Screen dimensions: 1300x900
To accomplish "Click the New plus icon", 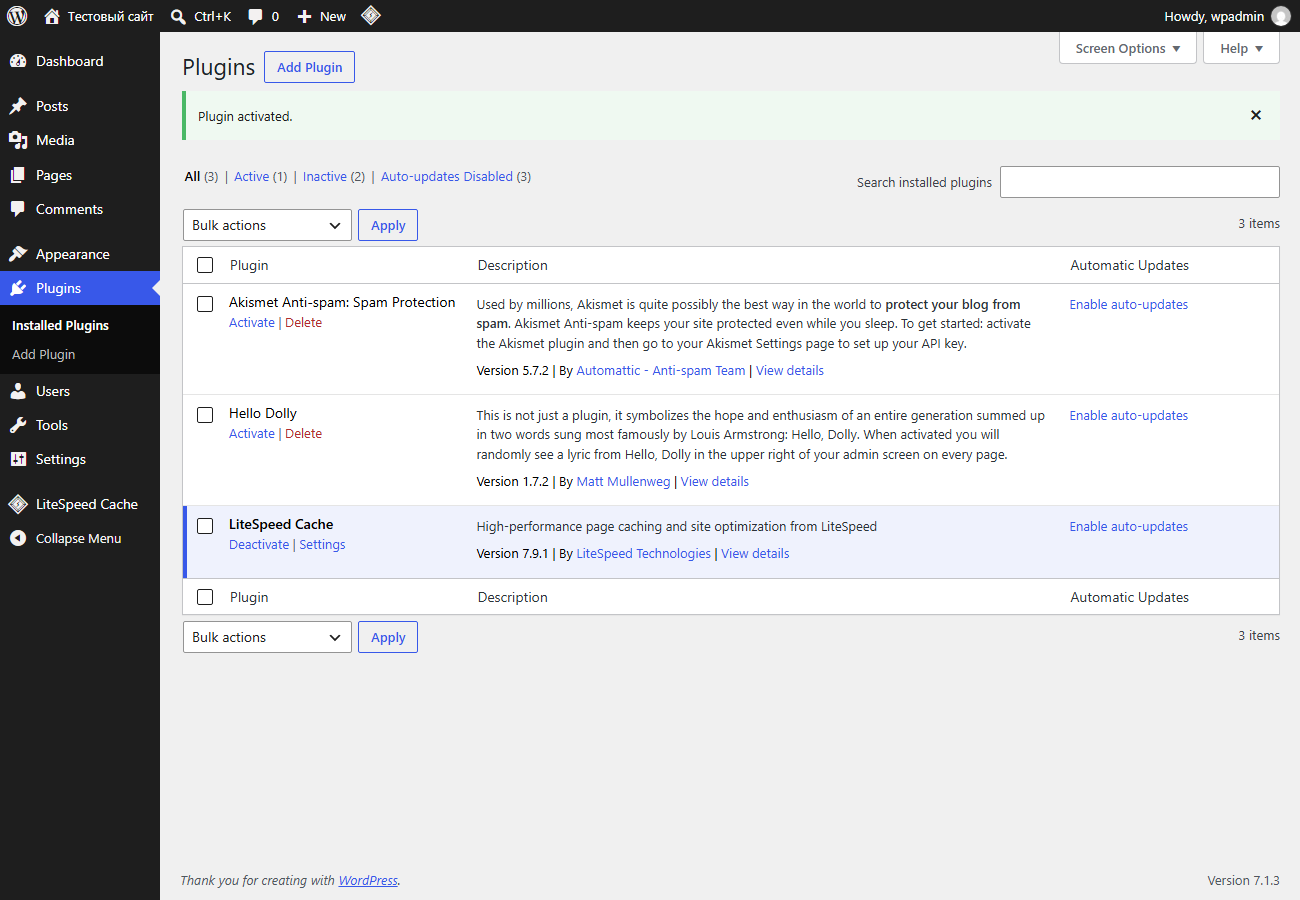I will coord(305,16).
